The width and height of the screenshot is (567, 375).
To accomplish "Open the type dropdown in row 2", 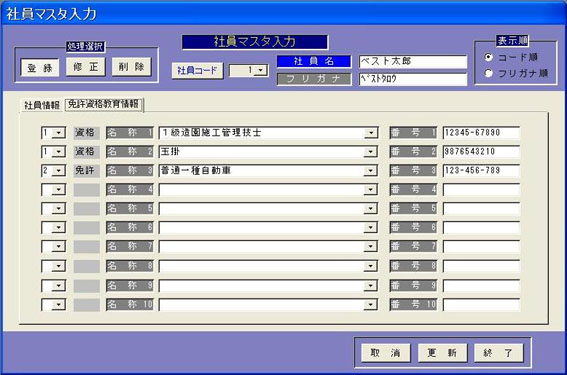I will (x=59, y=152).
